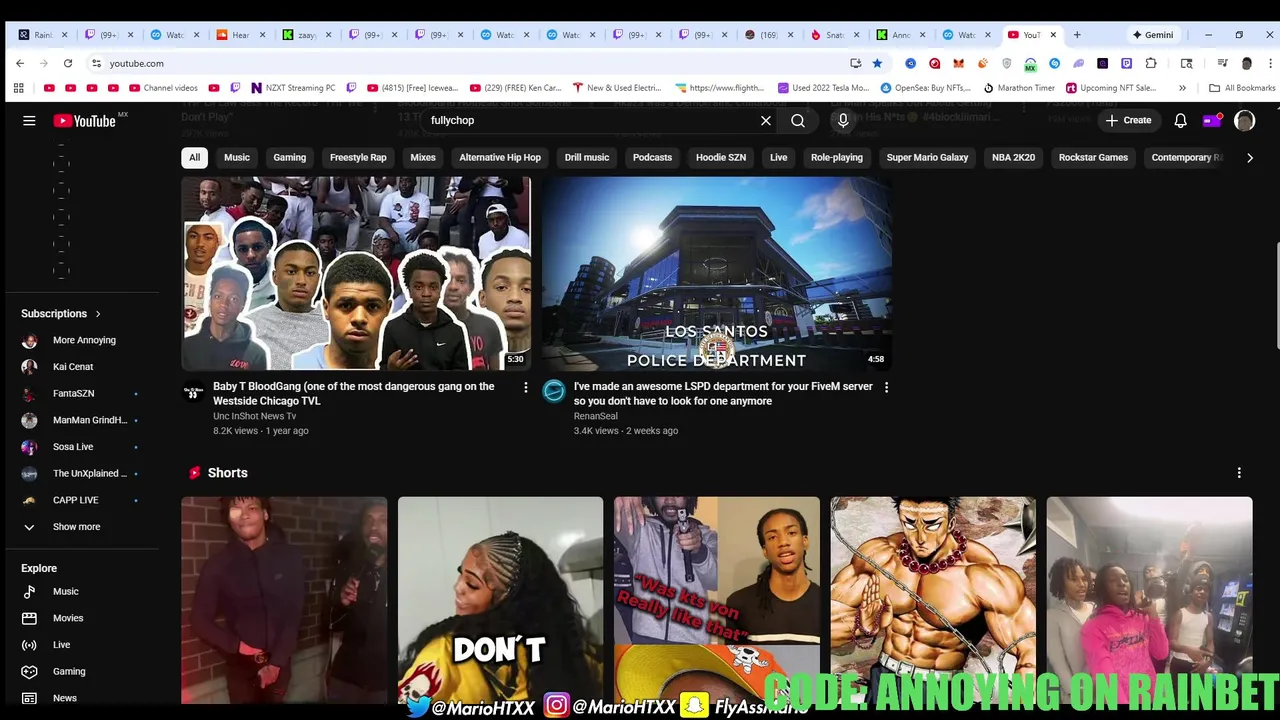Image resolution: width=1280 pixels, height=720 pixels.
Task: Show hidden bookmarks with double chevron
Action: coord(1183,88)
